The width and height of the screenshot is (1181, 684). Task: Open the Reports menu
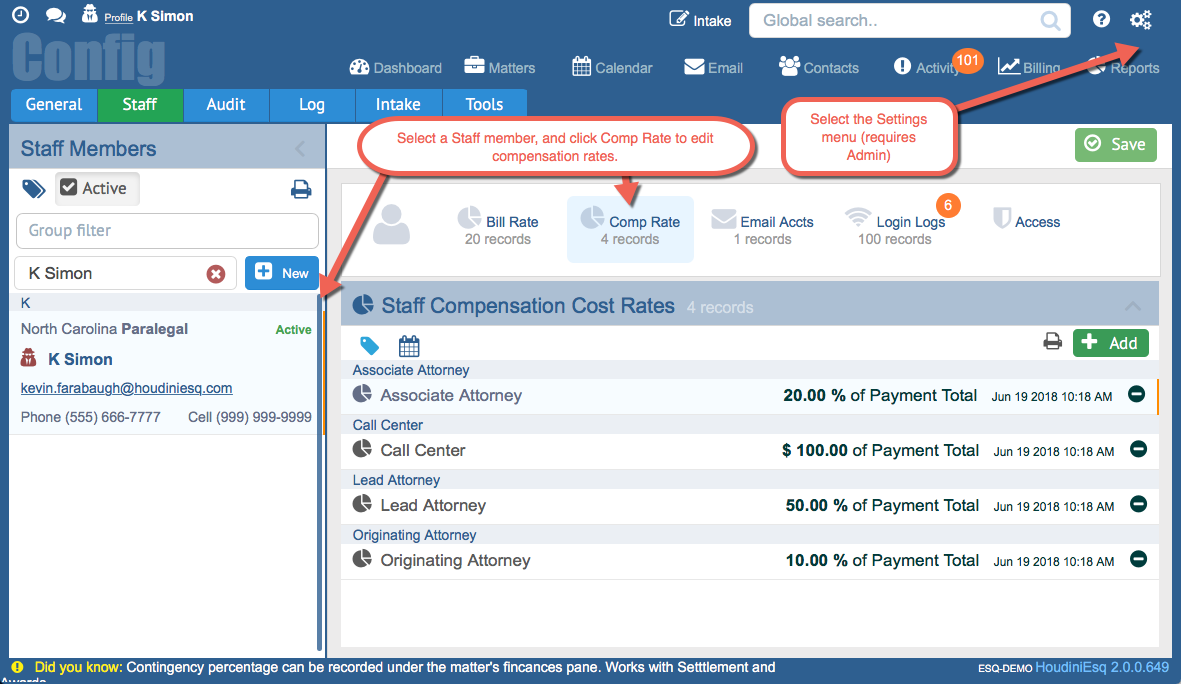pos(1124,67)
